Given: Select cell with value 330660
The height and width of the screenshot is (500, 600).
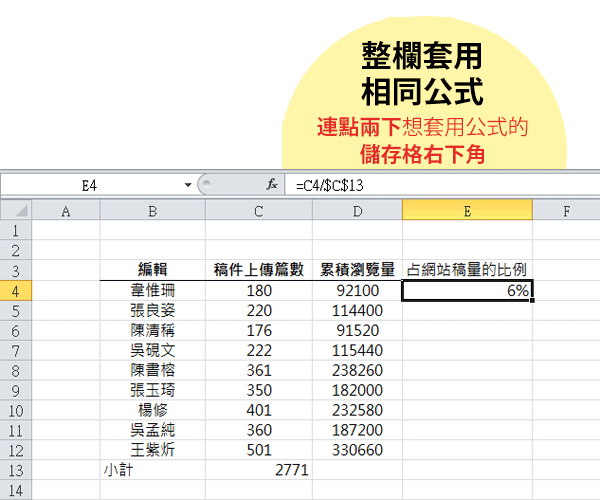Looking at the screenshot, I should click(357, 450).
